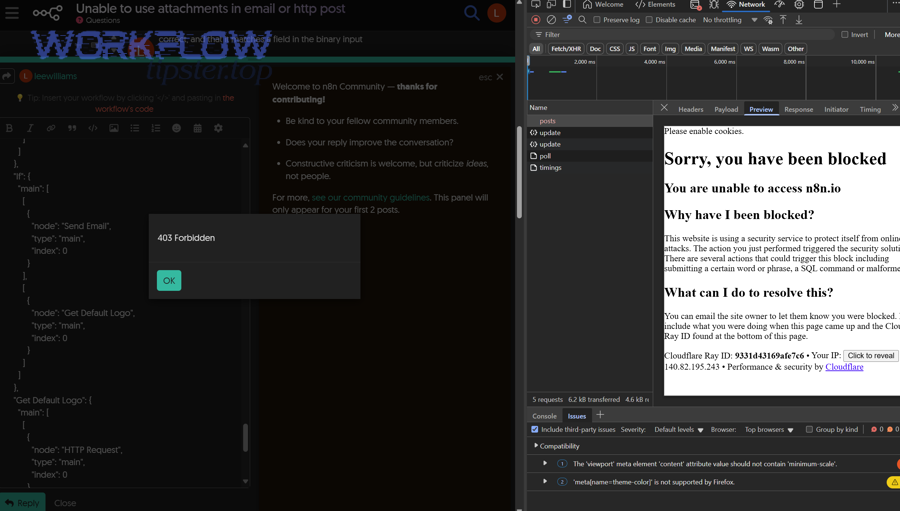
Task: Open the Default levels severity dropdown
Action: (678, 429)
